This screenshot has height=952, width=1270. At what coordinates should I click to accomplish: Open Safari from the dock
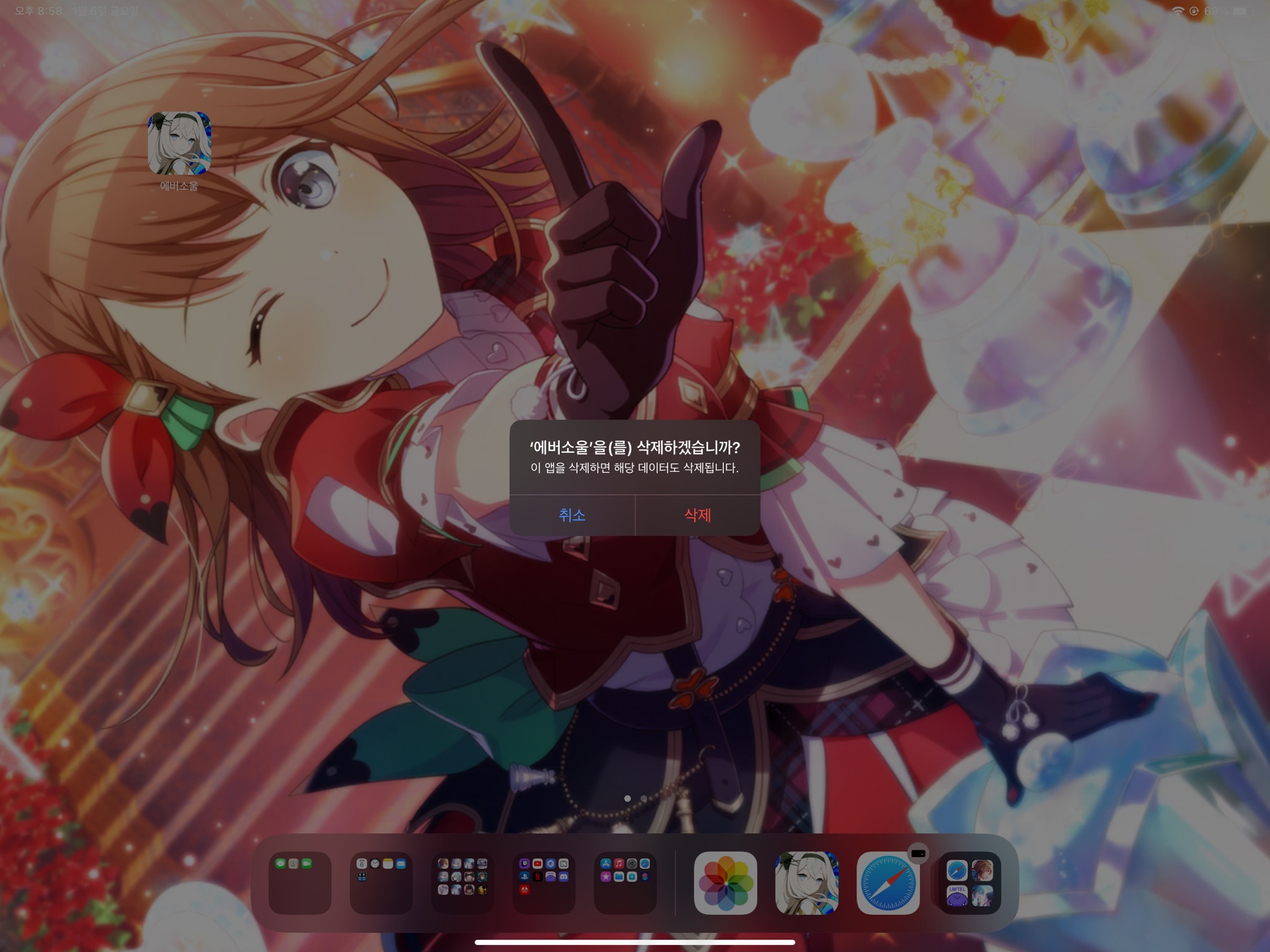[888, 884]
